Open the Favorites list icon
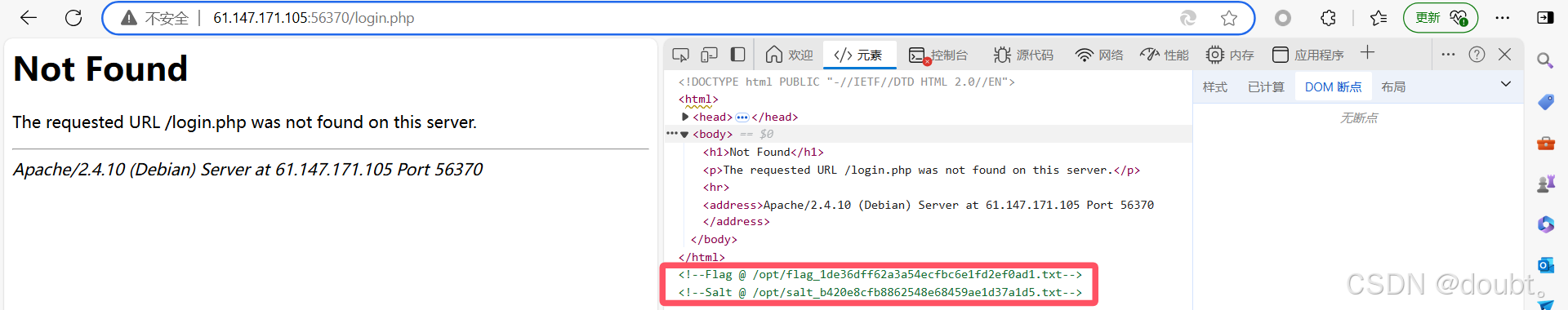Screen dimensions: 1568x310 pyautogui.click(x=1379, y=18)
